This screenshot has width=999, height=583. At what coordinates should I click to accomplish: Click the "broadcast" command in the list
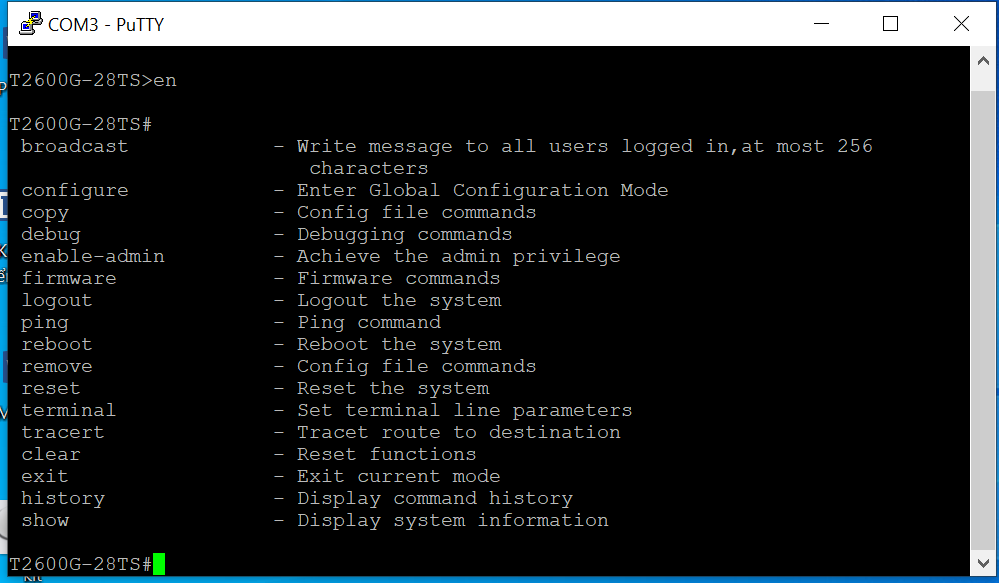tap(75, 146)
